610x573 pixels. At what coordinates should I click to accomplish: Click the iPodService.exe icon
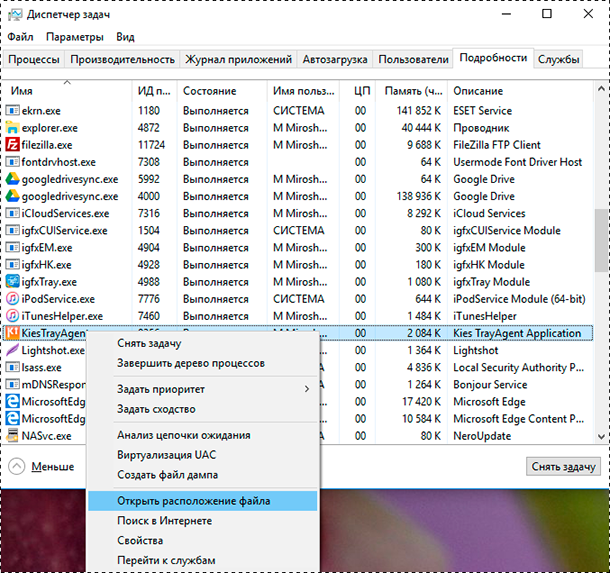point(12,299)
